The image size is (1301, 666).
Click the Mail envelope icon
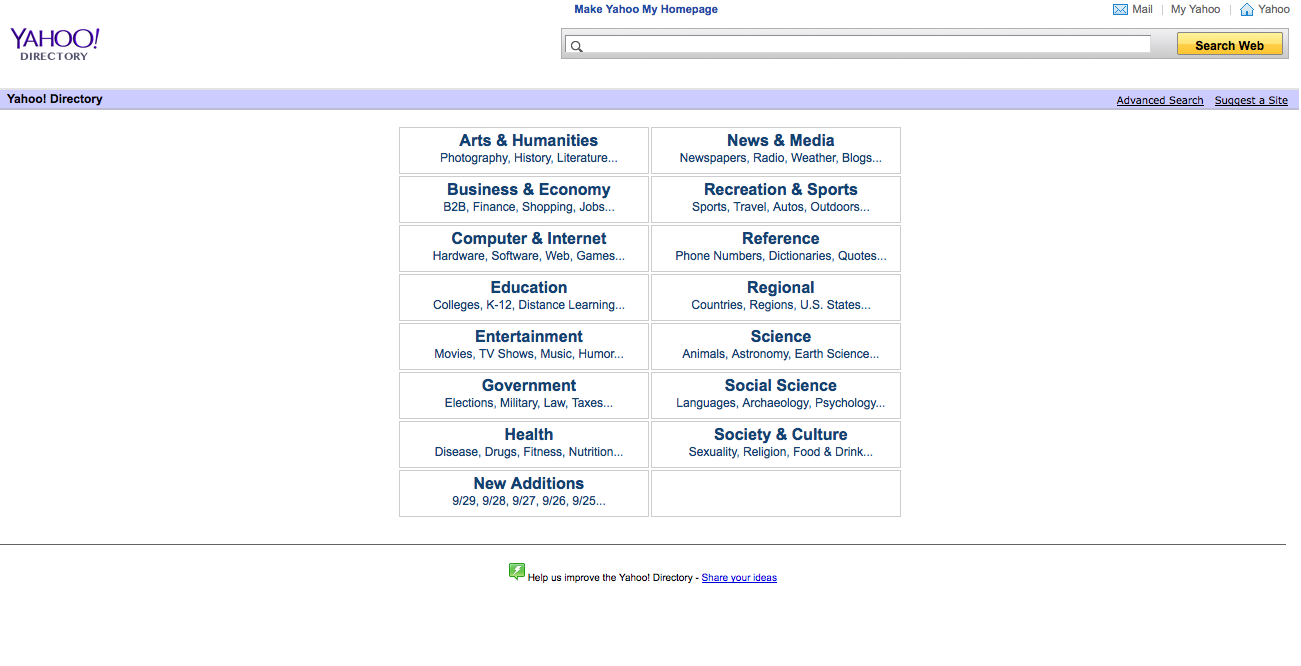click(x=1120, y=9)
